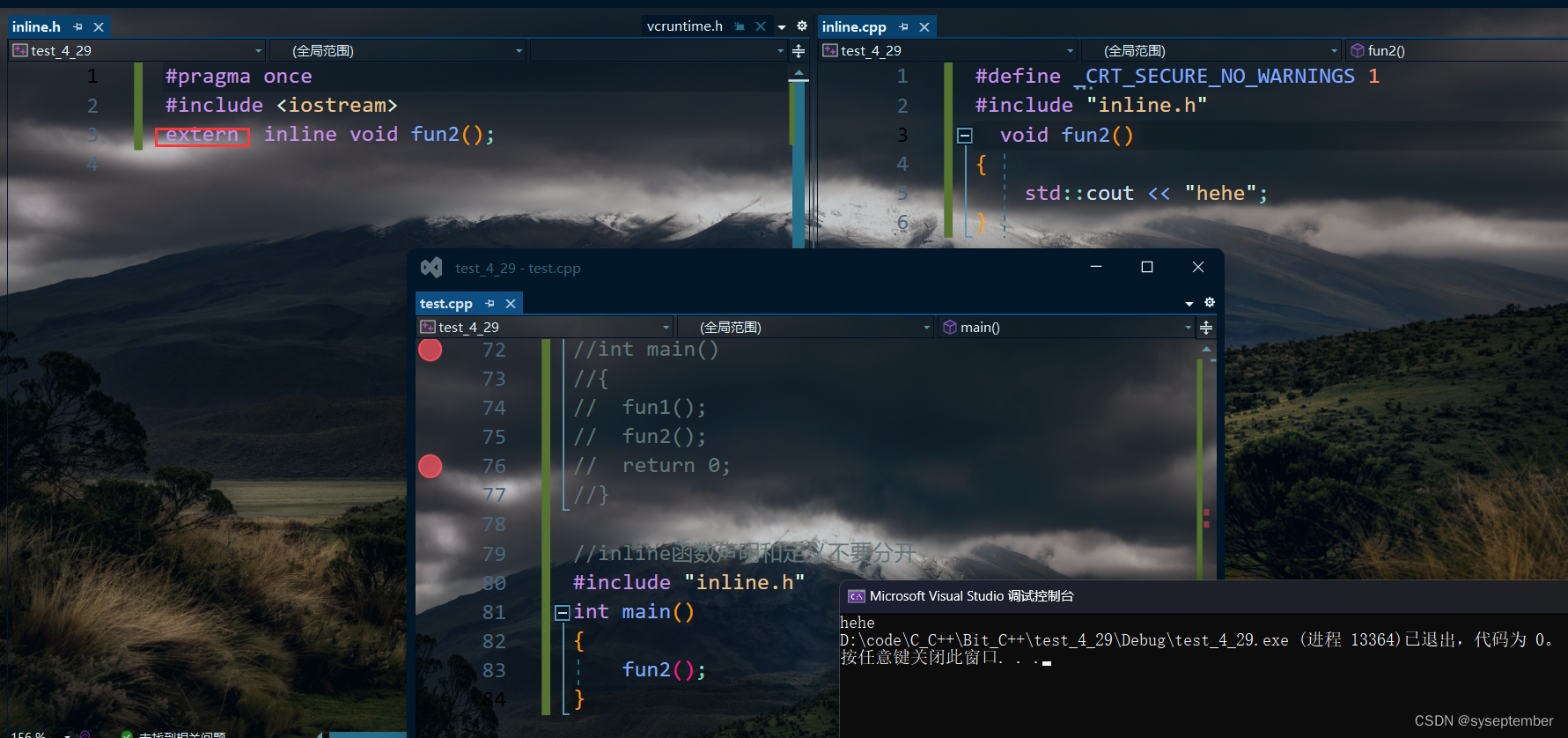
Task: Click the split-editor icon in test.cpp window
Action: 1206,328
